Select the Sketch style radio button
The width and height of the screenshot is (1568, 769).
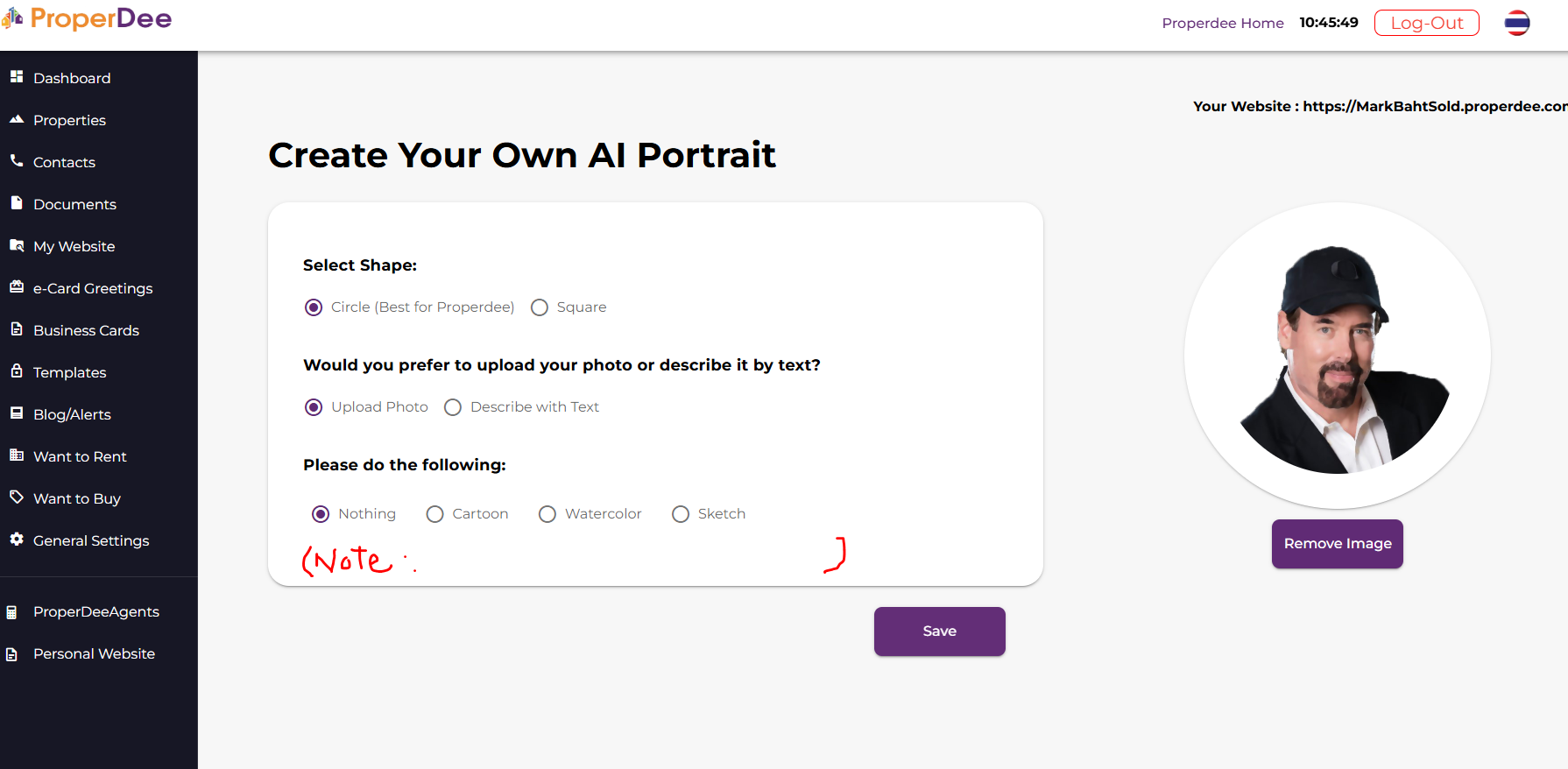click(681, 514)
